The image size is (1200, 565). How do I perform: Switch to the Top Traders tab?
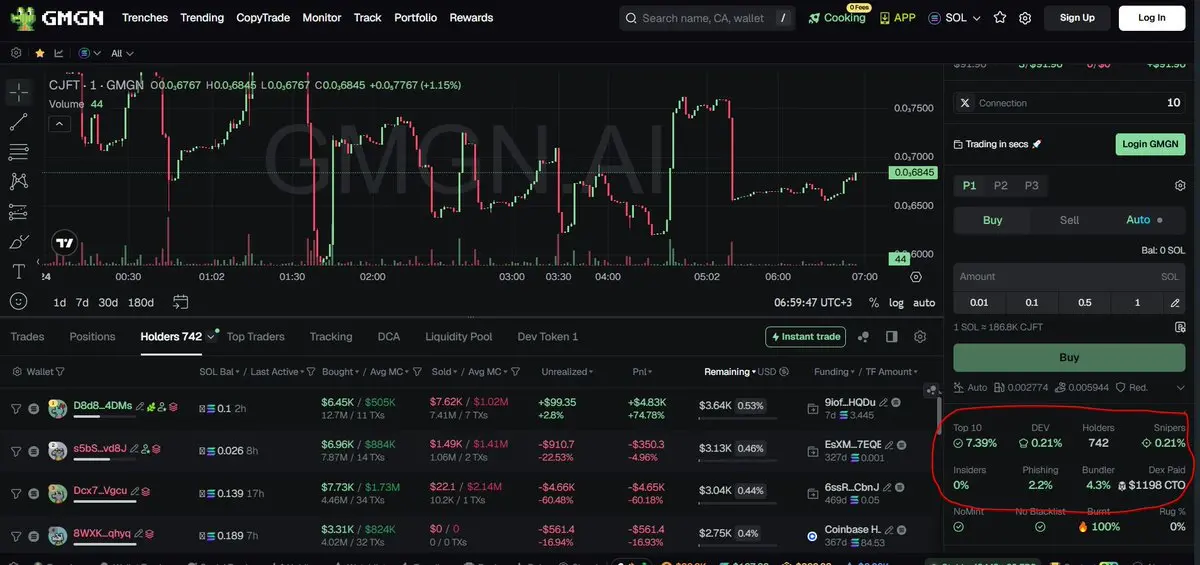click(x=255, y=337)
